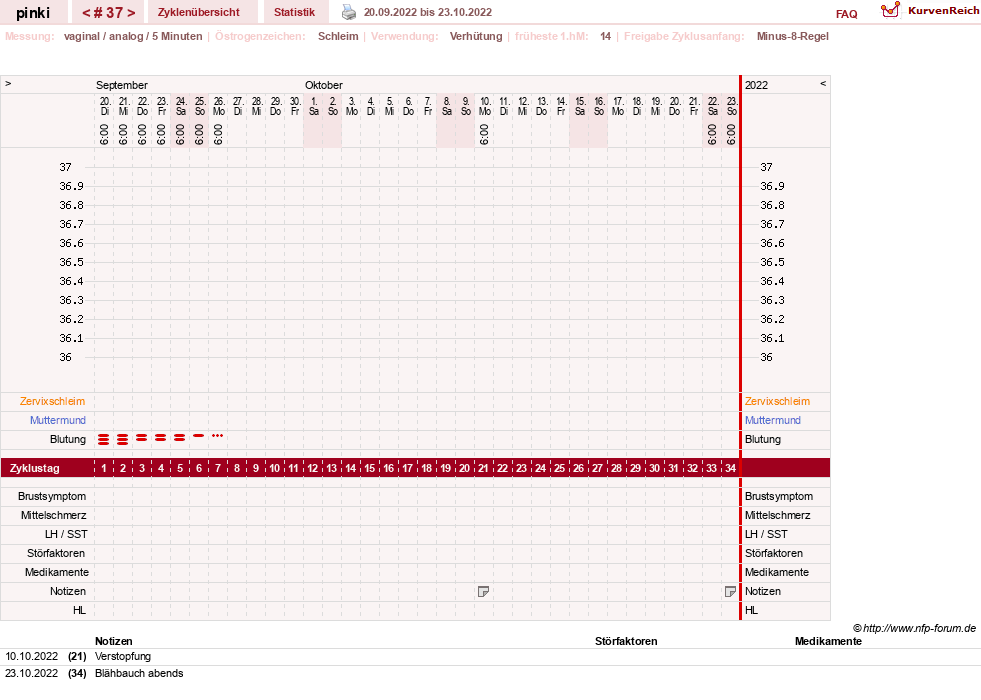
Task: Expand chart with left '>' arrow
Action: pos(8,83)
